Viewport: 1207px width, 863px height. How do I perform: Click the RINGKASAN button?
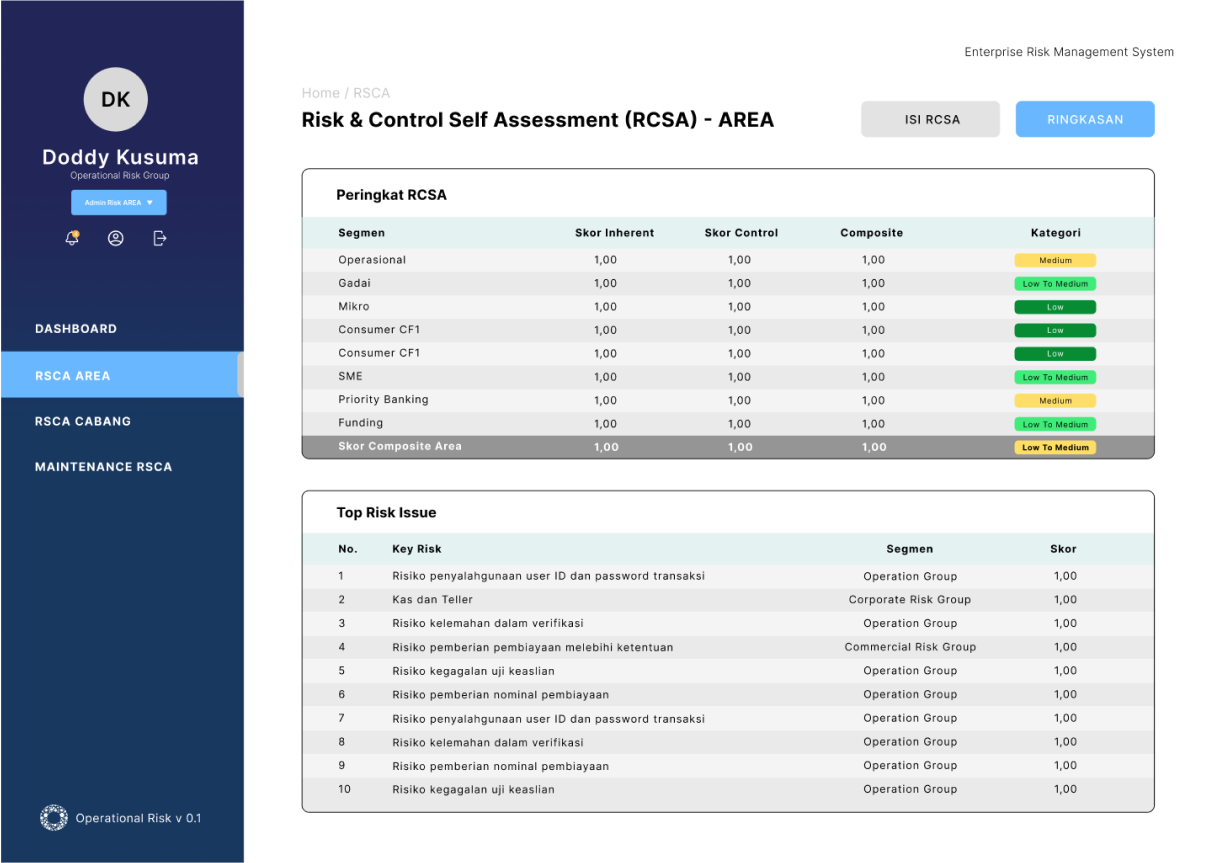pos(1085,119)
